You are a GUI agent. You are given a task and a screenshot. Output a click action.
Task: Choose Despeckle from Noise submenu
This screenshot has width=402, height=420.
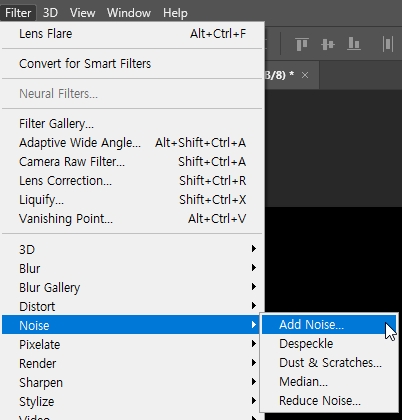329,343
